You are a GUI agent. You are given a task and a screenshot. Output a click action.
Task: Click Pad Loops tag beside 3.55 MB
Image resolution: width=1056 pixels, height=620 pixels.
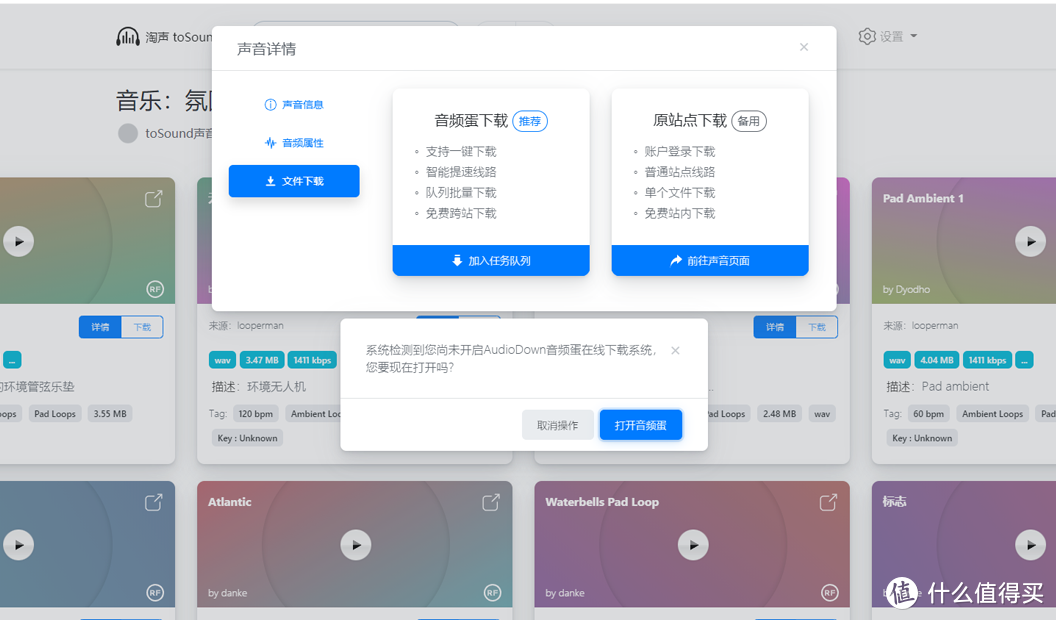[x=55, y=414]
